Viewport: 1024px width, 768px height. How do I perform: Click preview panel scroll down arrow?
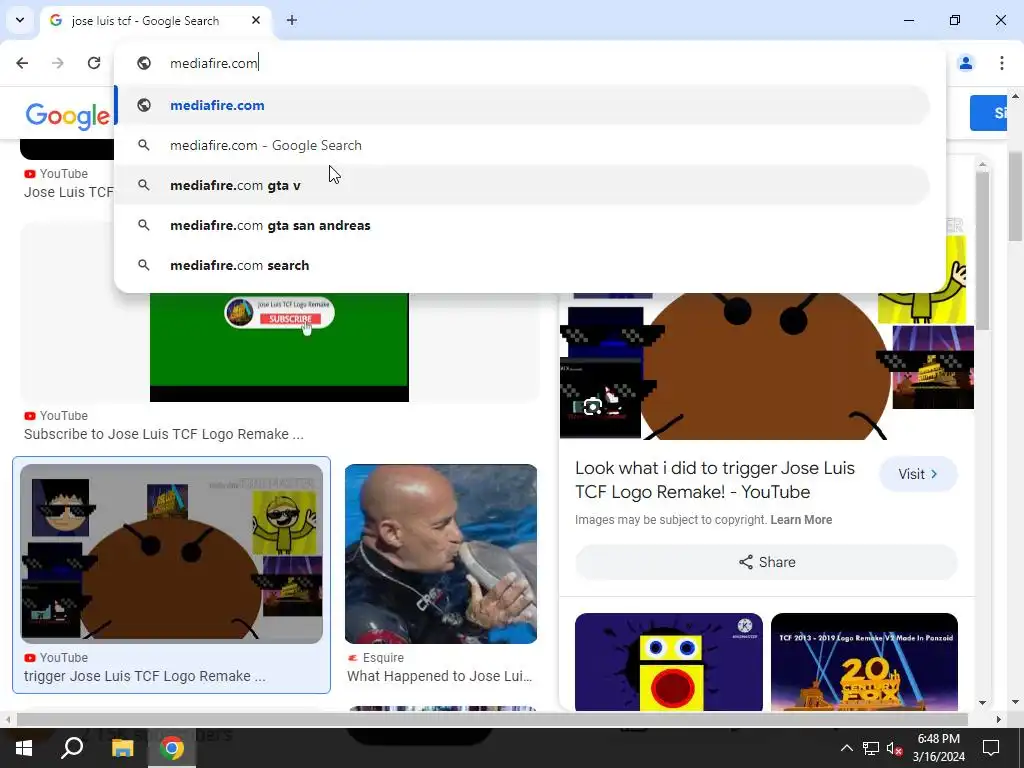coord(983,703)
